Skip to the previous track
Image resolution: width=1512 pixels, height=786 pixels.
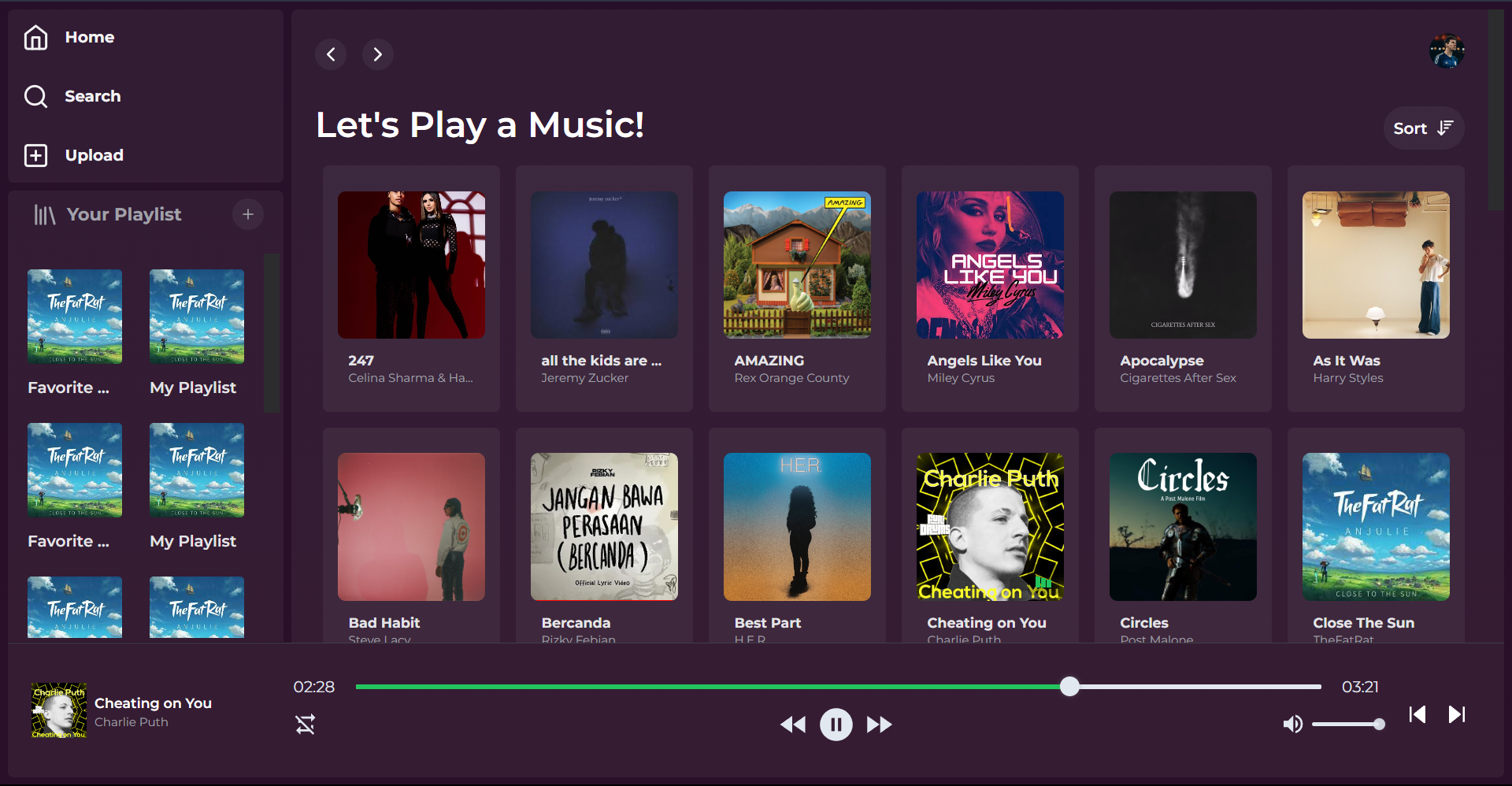[1417, 714]
